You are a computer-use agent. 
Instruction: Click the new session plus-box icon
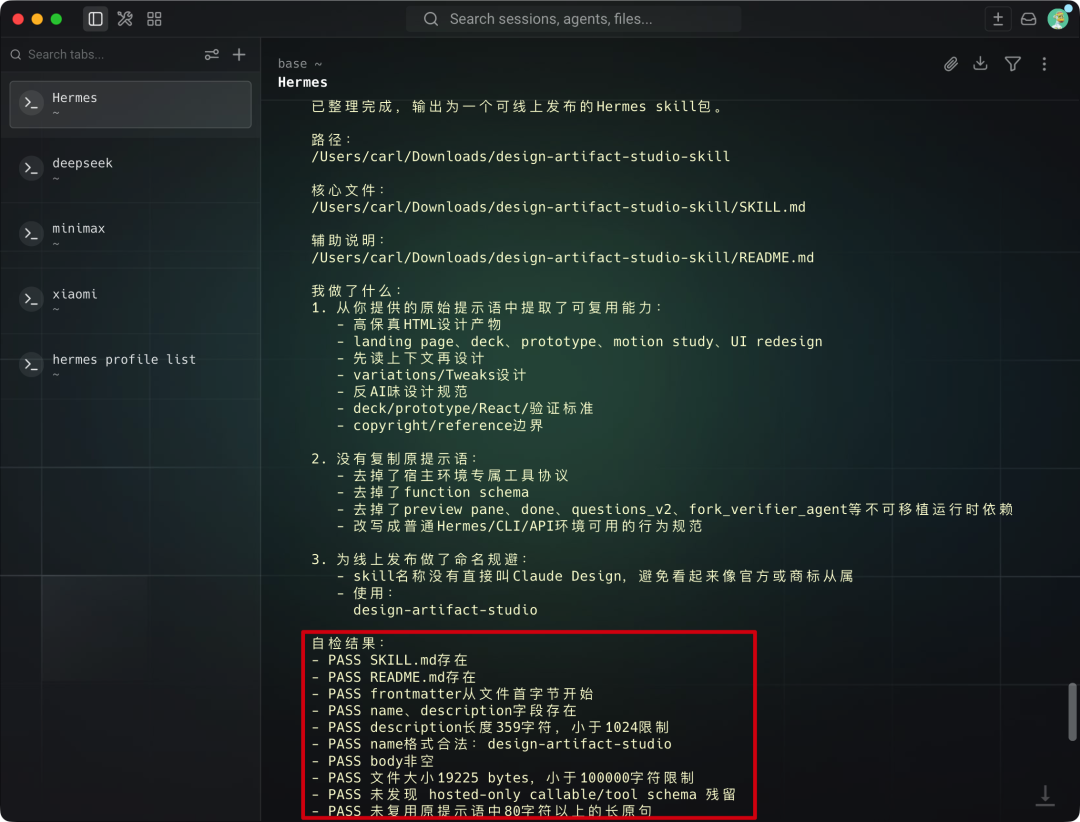click(997, 19)
